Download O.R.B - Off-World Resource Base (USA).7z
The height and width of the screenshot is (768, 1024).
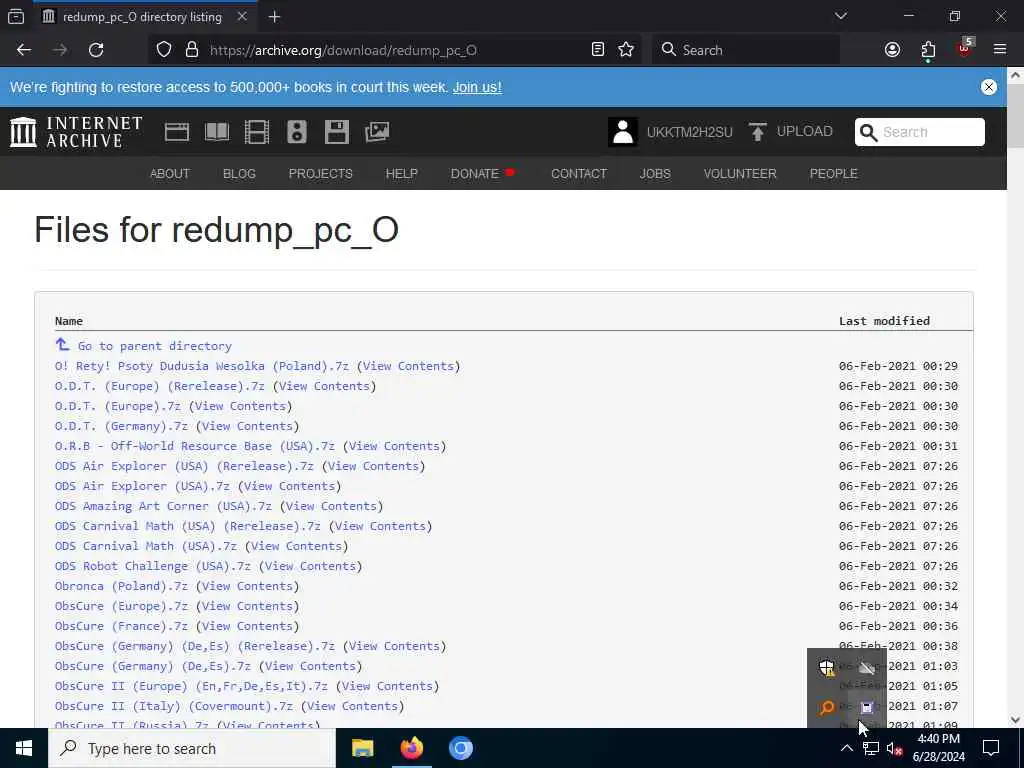click(x=195, y=446)
